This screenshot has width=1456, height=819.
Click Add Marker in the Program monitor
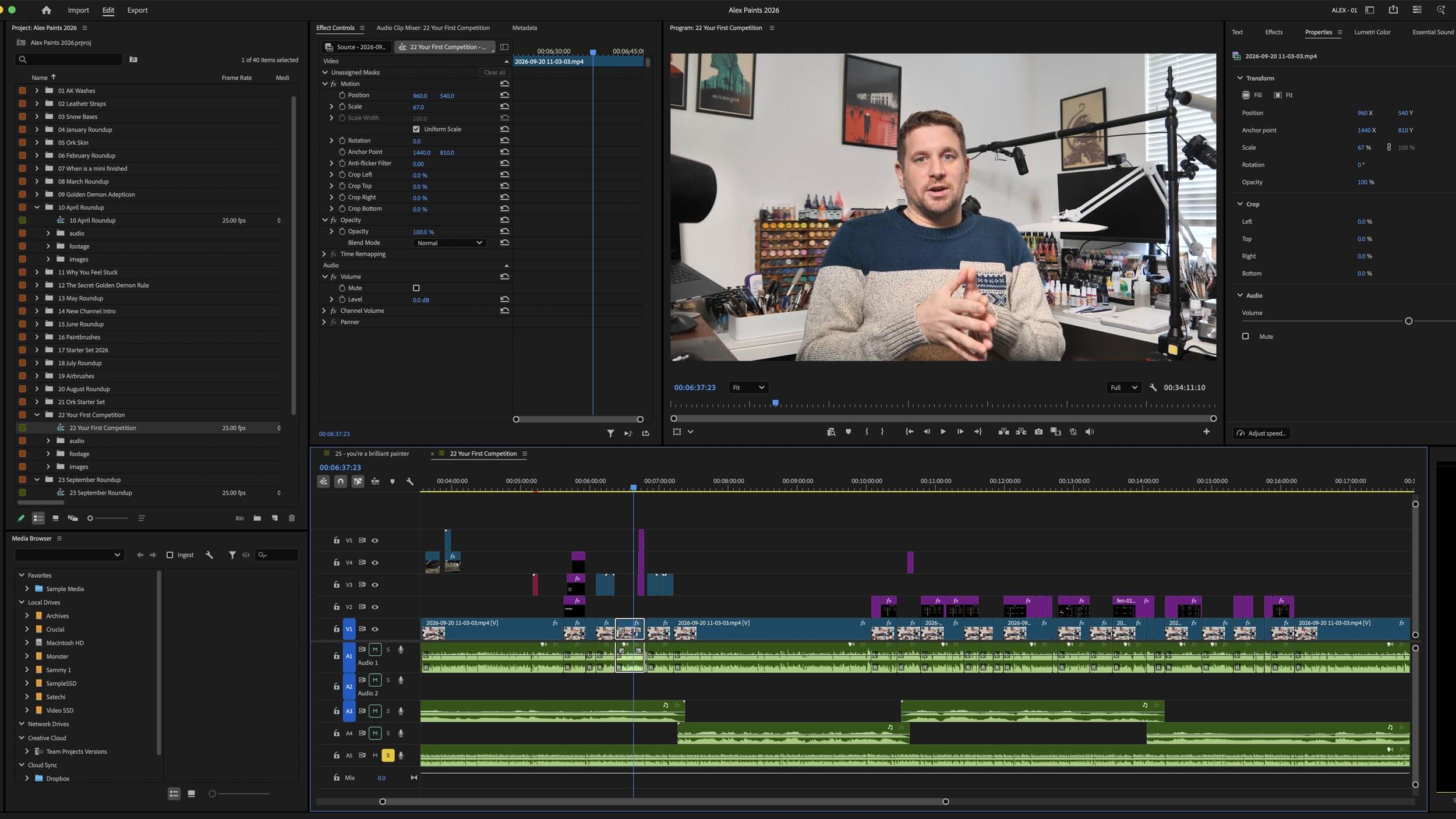pyautogui.click(x=848, y=432)
